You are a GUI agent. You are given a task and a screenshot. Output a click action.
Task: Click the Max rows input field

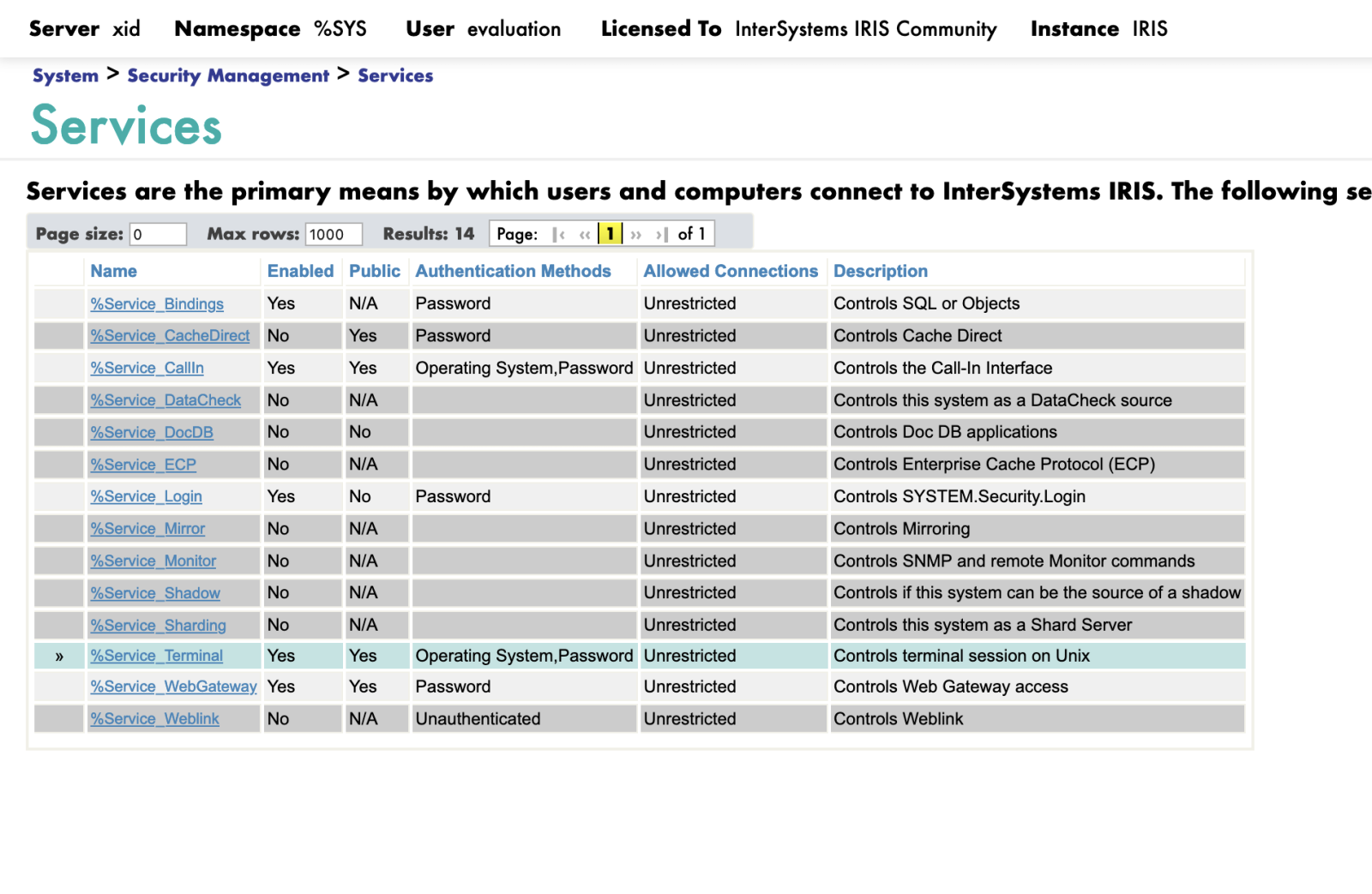tap(334, 234)
